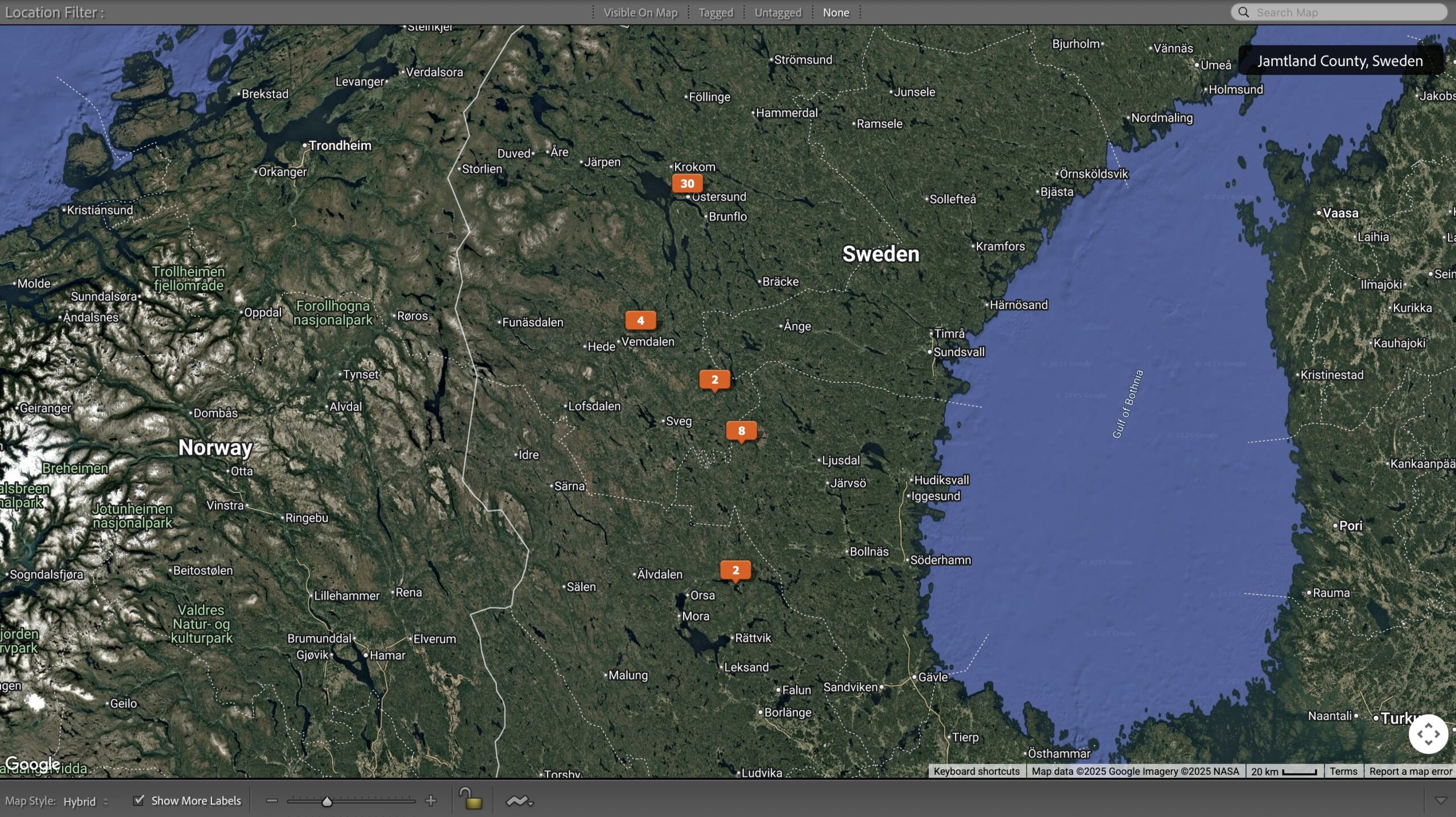Choose the None location filter
The height and width of the screenshot is (817, 1456).
(835, 13)
